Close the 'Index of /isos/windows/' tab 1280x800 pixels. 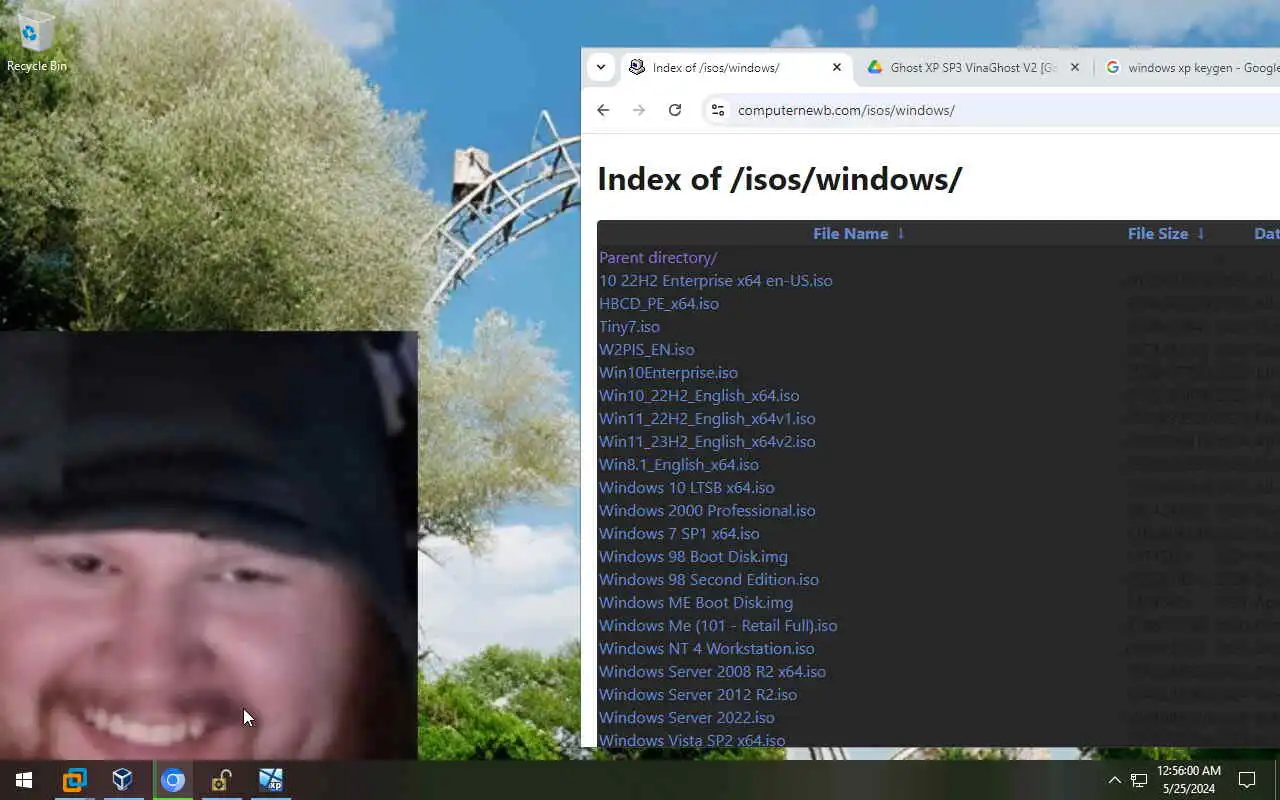837,67
